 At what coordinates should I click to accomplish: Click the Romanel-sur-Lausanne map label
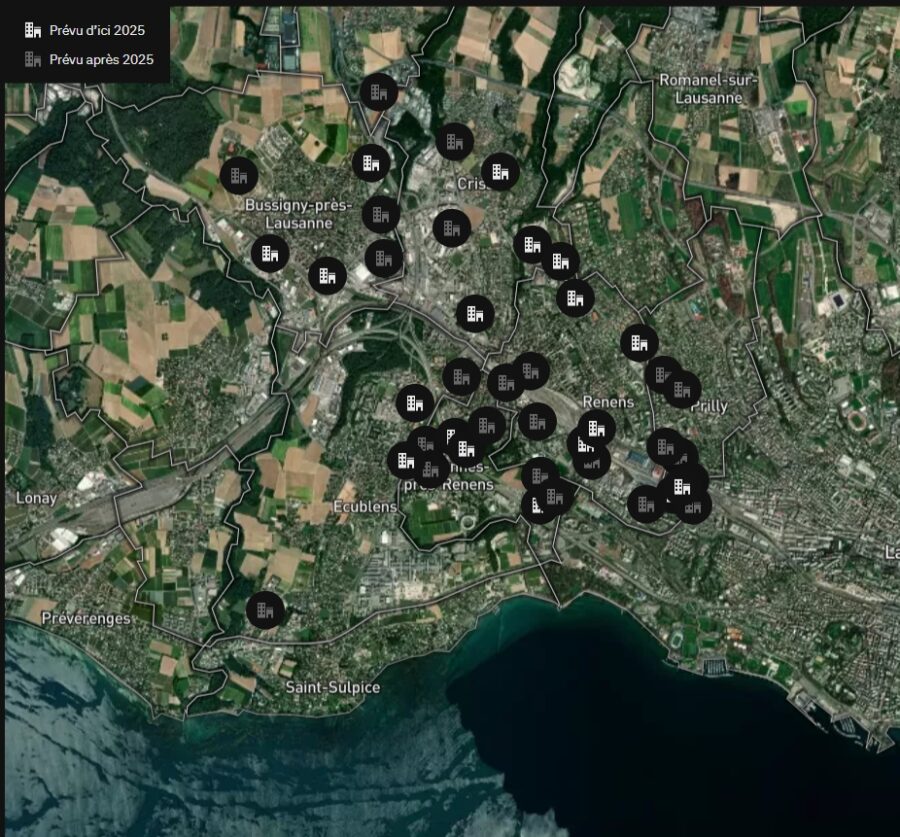(708, 88)
